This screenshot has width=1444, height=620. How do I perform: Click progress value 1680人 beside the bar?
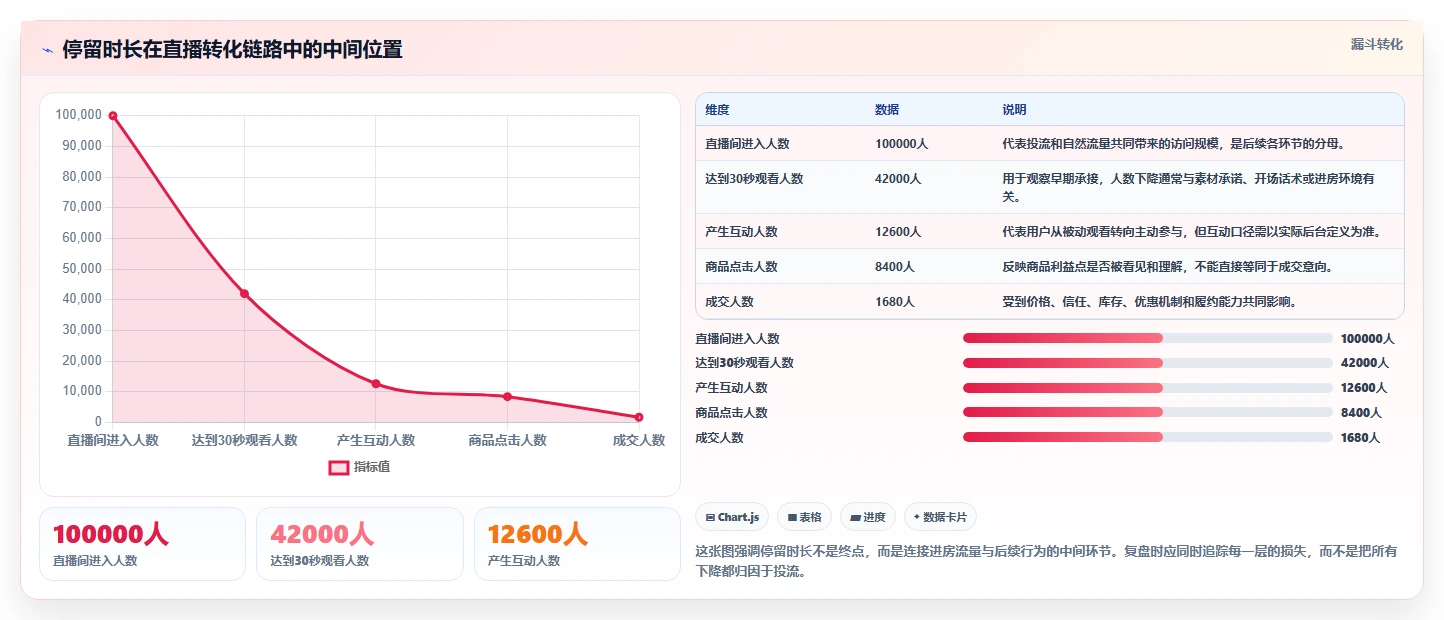click(x=1361, y=438)
